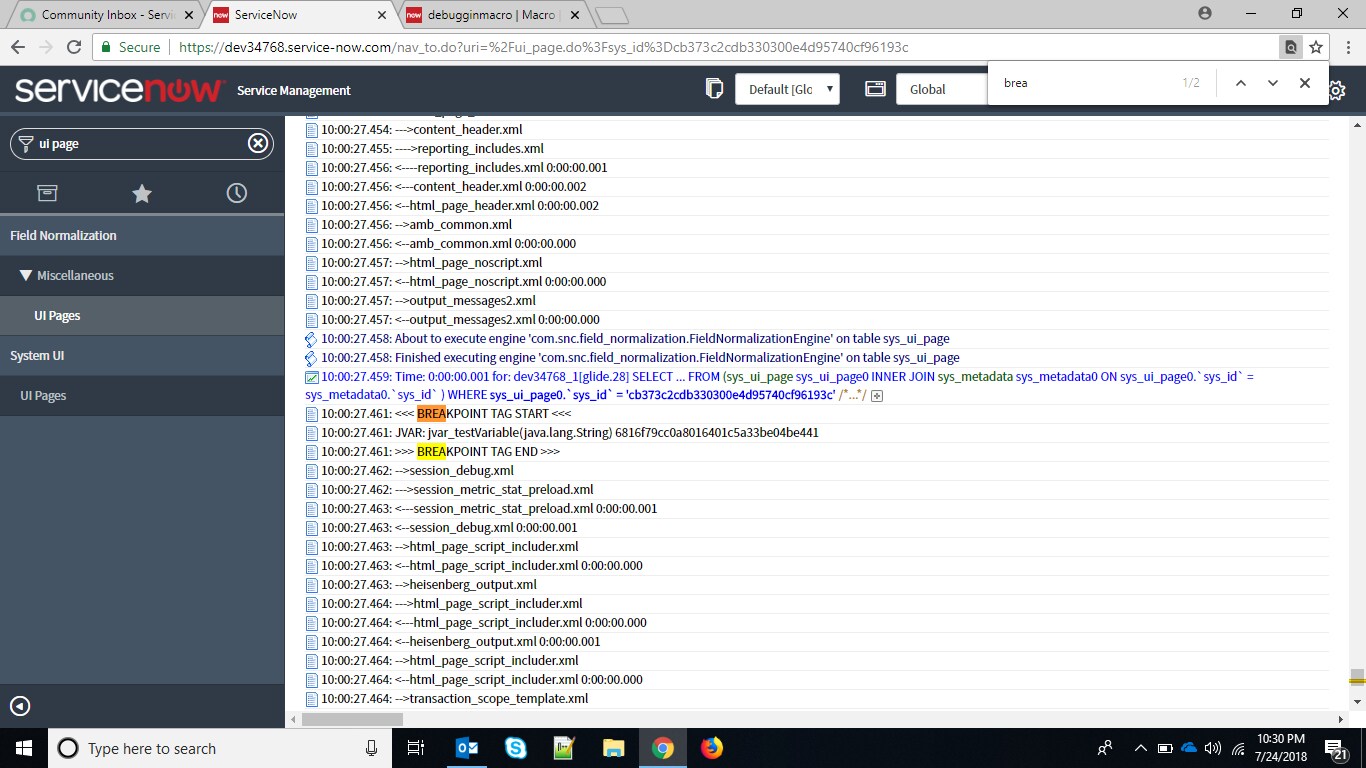Click the dimensions toggle icon beside Global scope

[x=875, y=88]
